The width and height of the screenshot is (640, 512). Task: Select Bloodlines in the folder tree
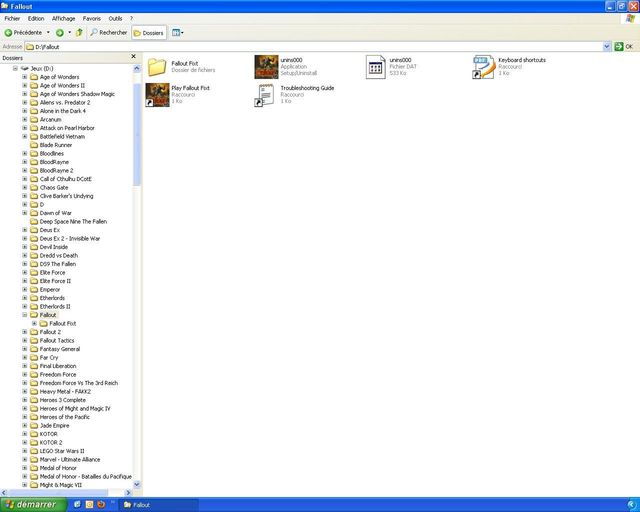point(51,154)
